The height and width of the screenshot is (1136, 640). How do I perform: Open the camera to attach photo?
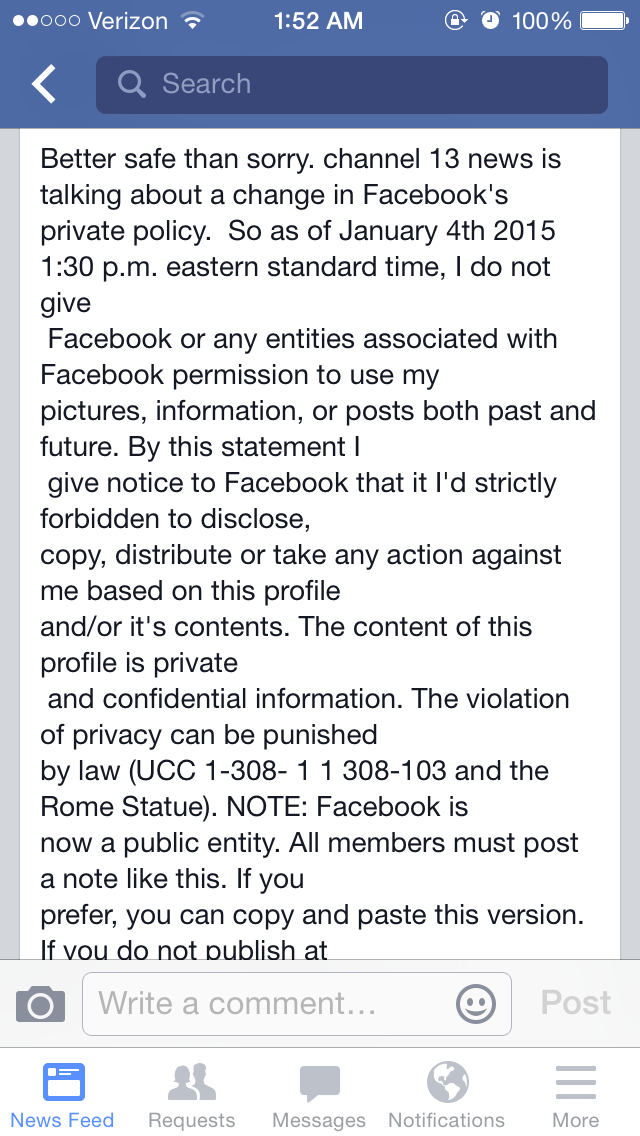point(41,1003)
